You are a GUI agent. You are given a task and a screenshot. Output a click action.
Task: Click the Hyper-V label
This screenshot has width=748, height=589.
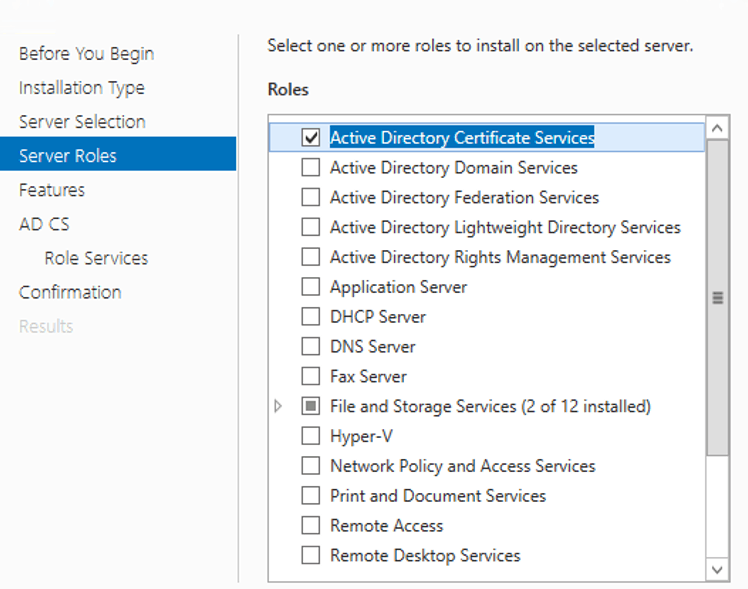(361, 436)
